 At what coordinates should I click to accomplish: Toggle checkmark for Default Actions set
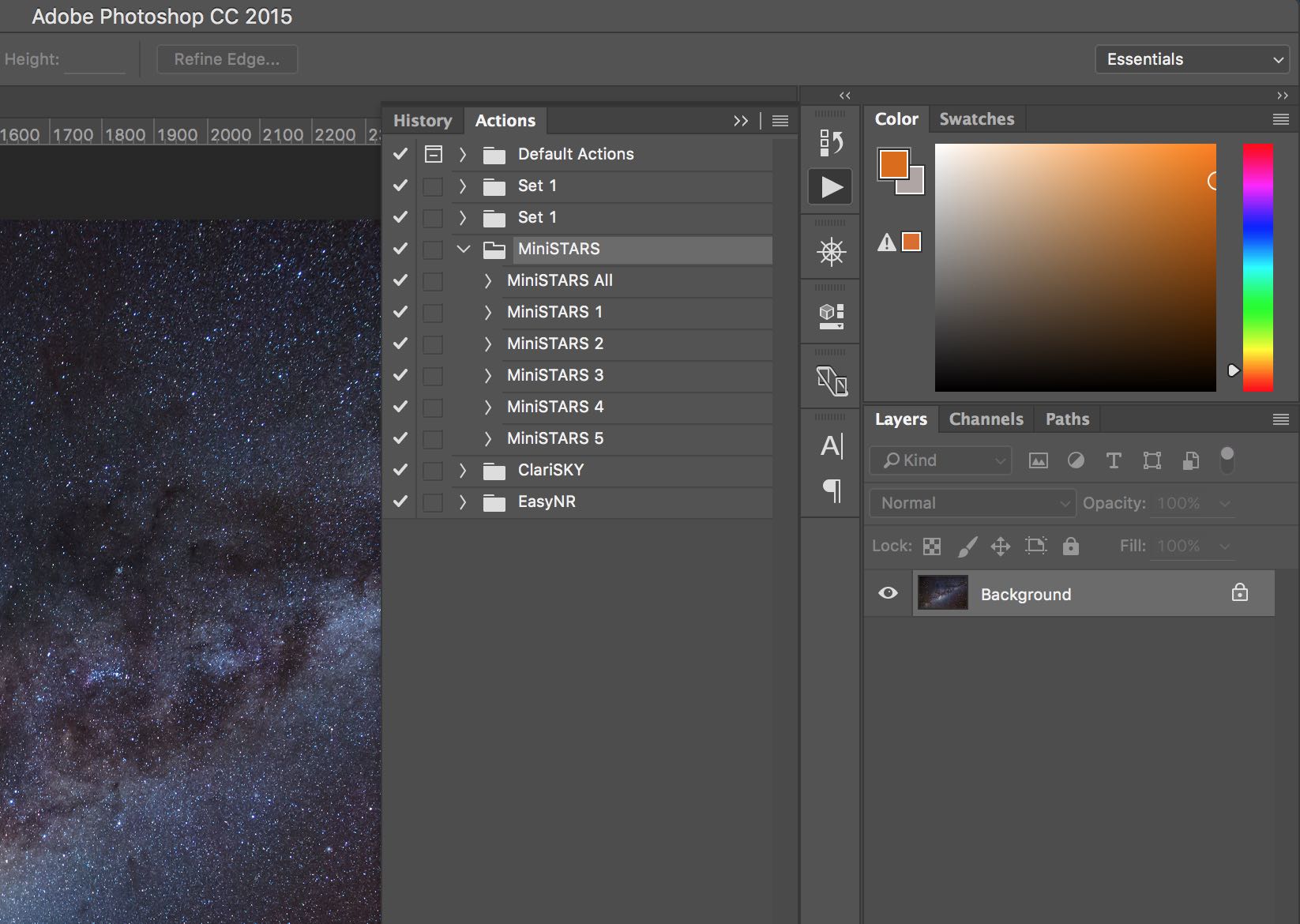tap(400, 154)
